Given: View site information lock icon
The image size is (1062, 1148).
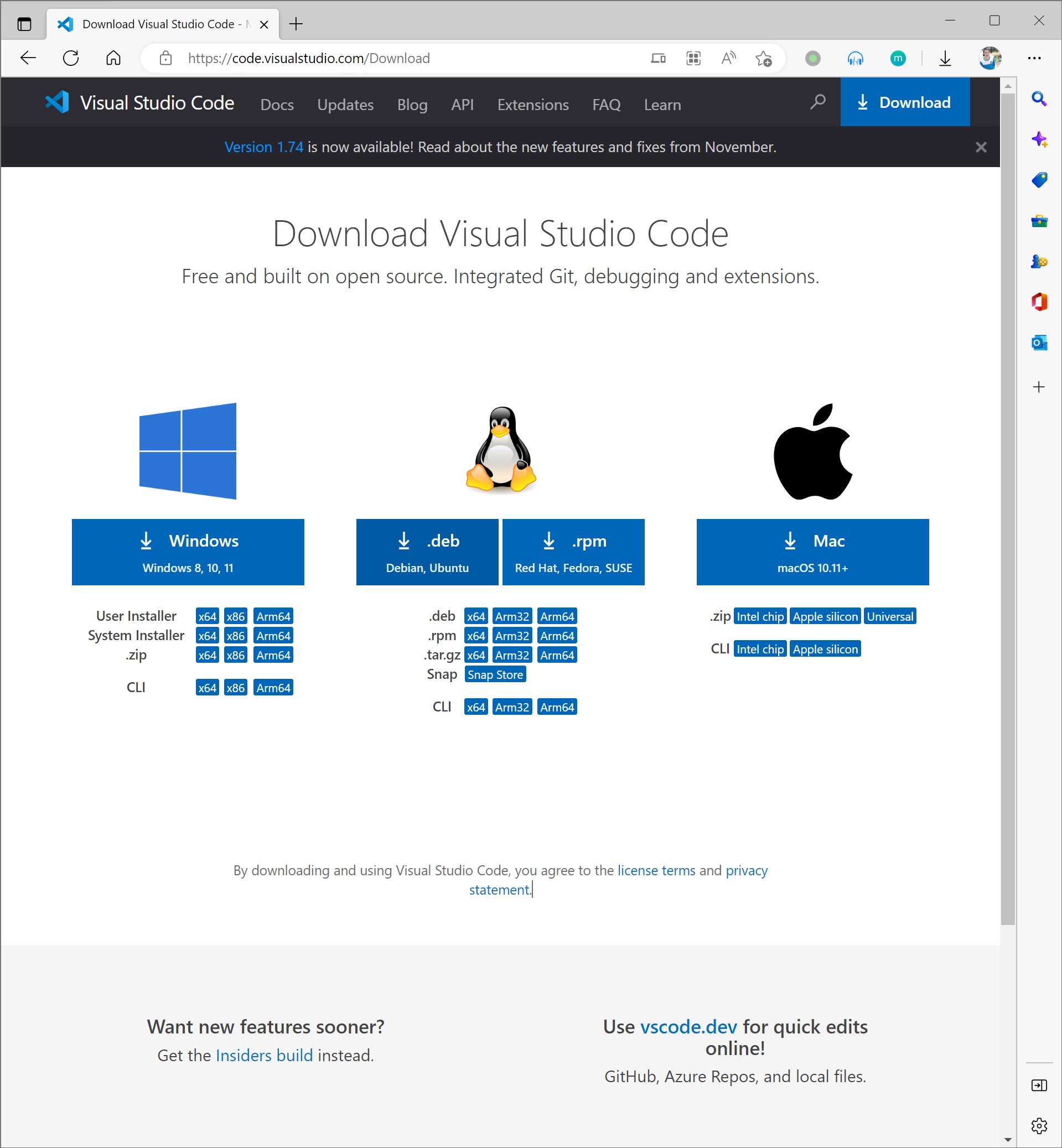Looking at the screenshot, I should (165, 58).
